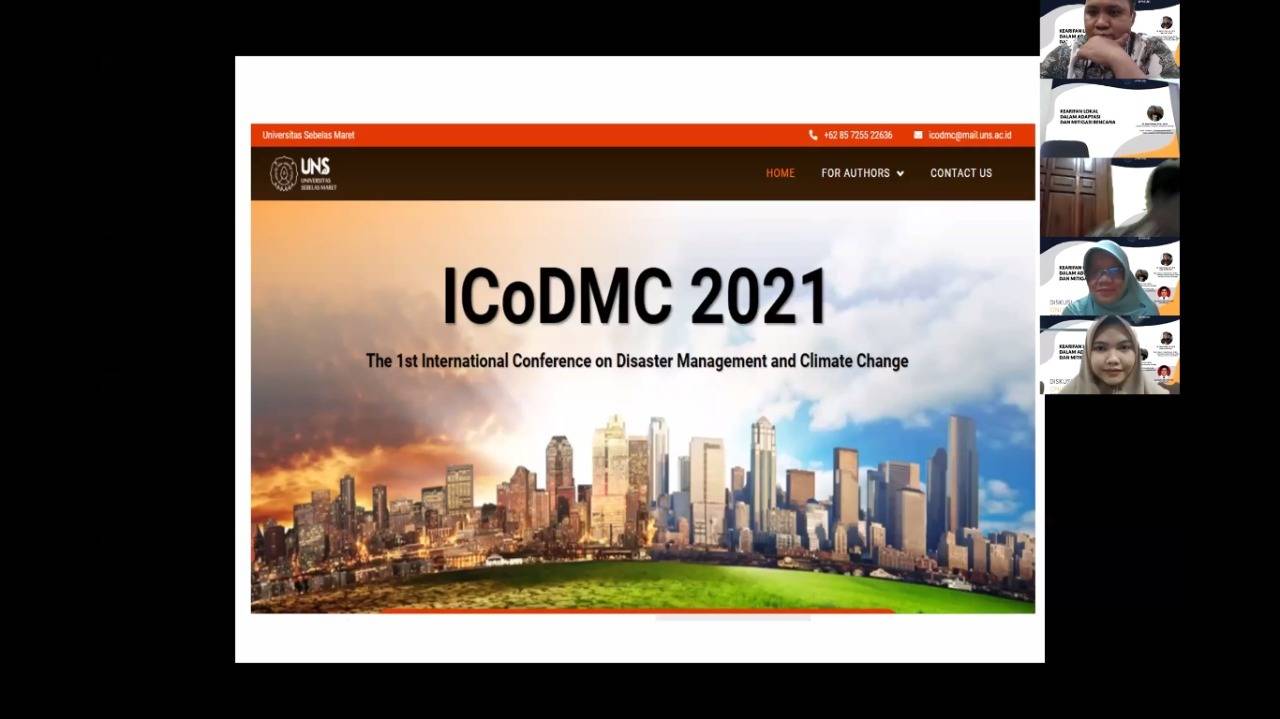
Task: Select the participant tile showing only the slide
Action: pos(1109,118)
